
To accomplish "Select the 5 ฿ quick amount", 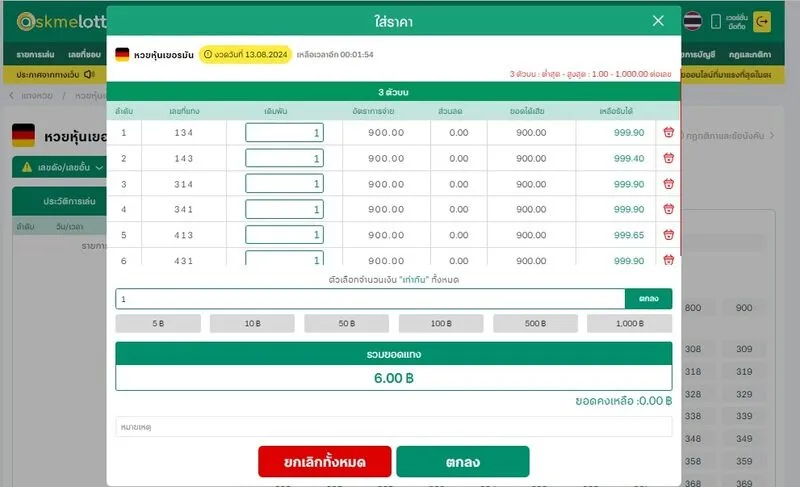I will pyautogui.click(x=158, y=323).
